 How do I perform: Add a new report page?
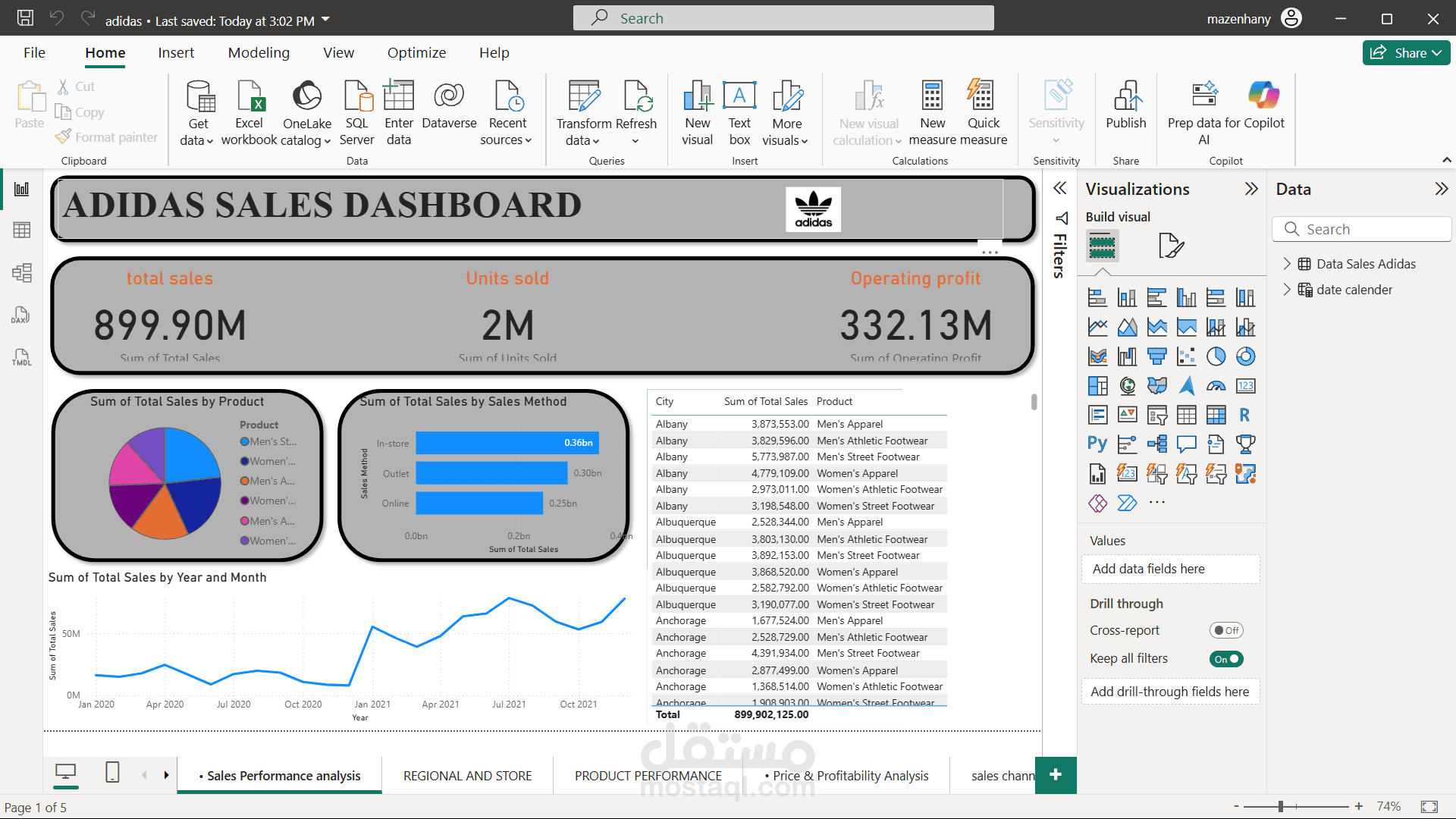[1056, 775]
